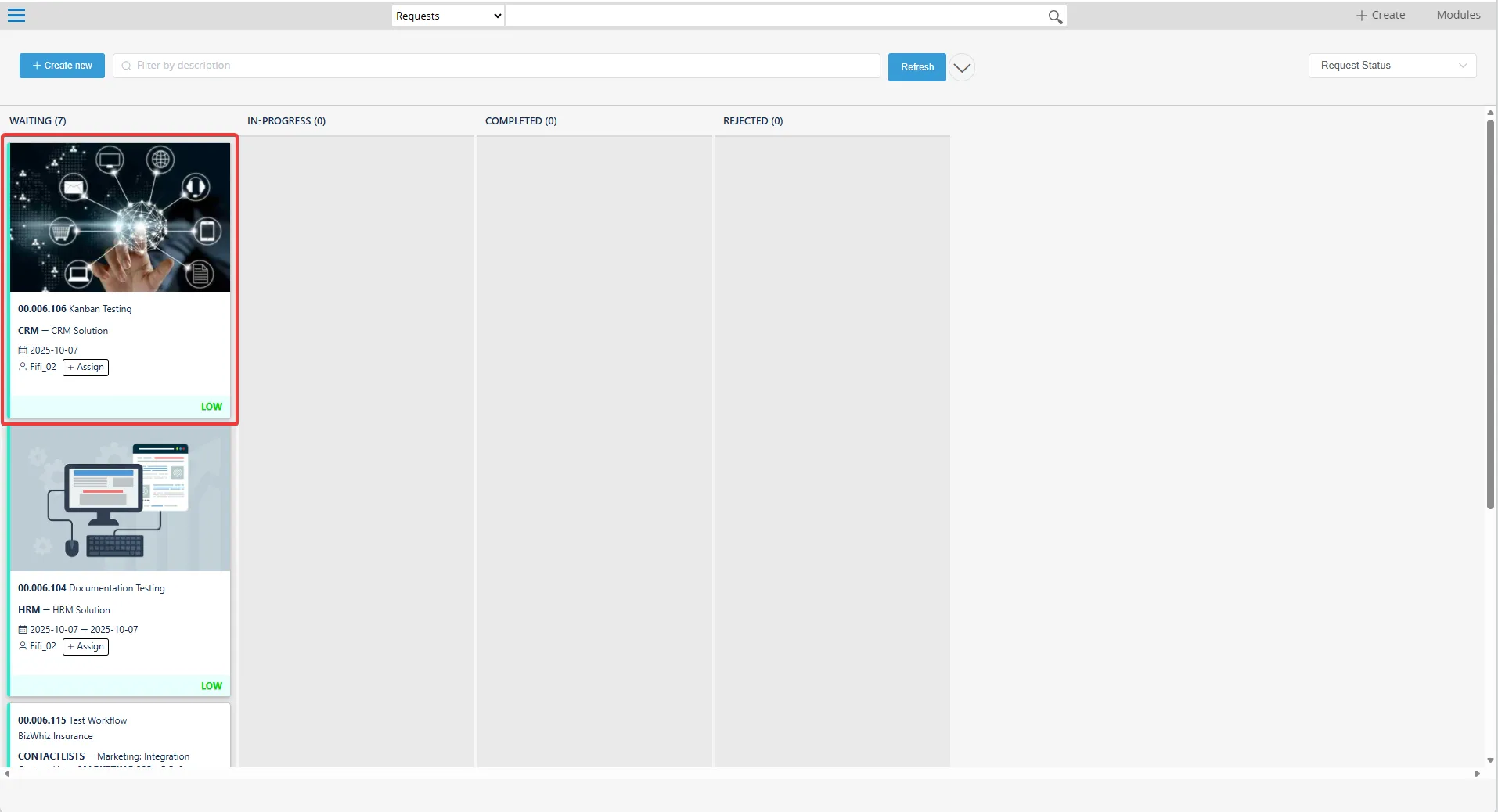Click the vertical scrollbar down arrow
This screenshot has height=812, width=1498.
1490,760
